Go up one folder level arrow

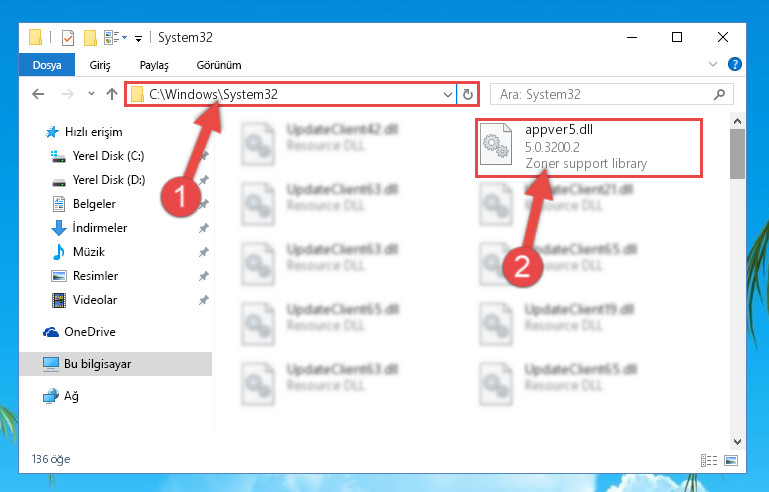[112, 94]
